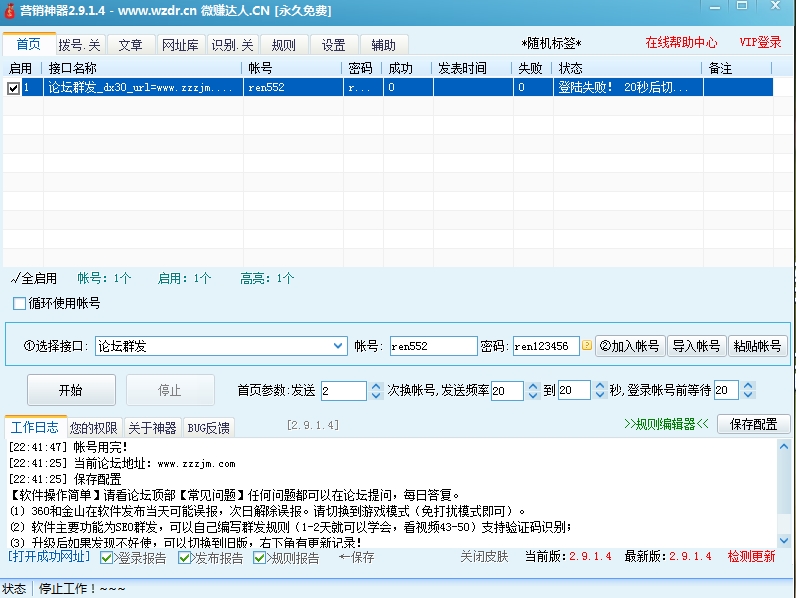The height and width of the screenshot is (598, 796).
Task: Enable the 循环使用帐号 checkbox
Action: (x=19, y=304)
